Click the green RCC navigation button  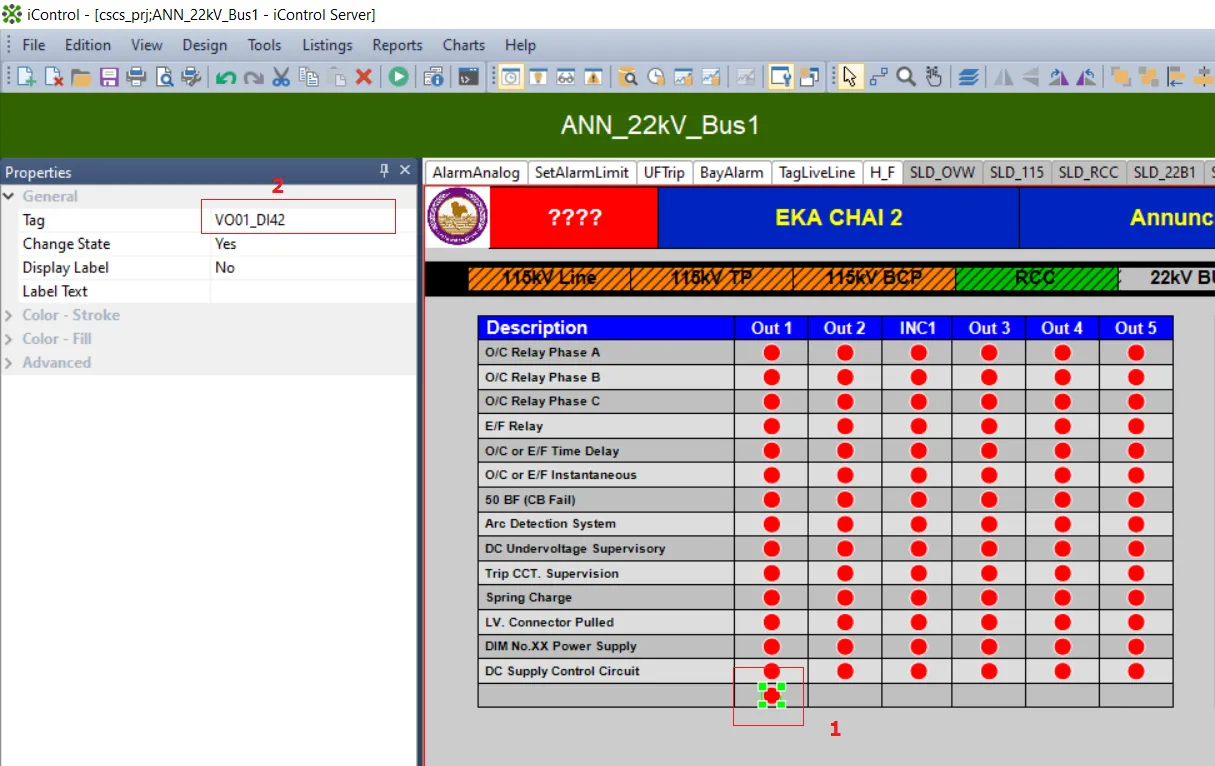point(1036,278)
